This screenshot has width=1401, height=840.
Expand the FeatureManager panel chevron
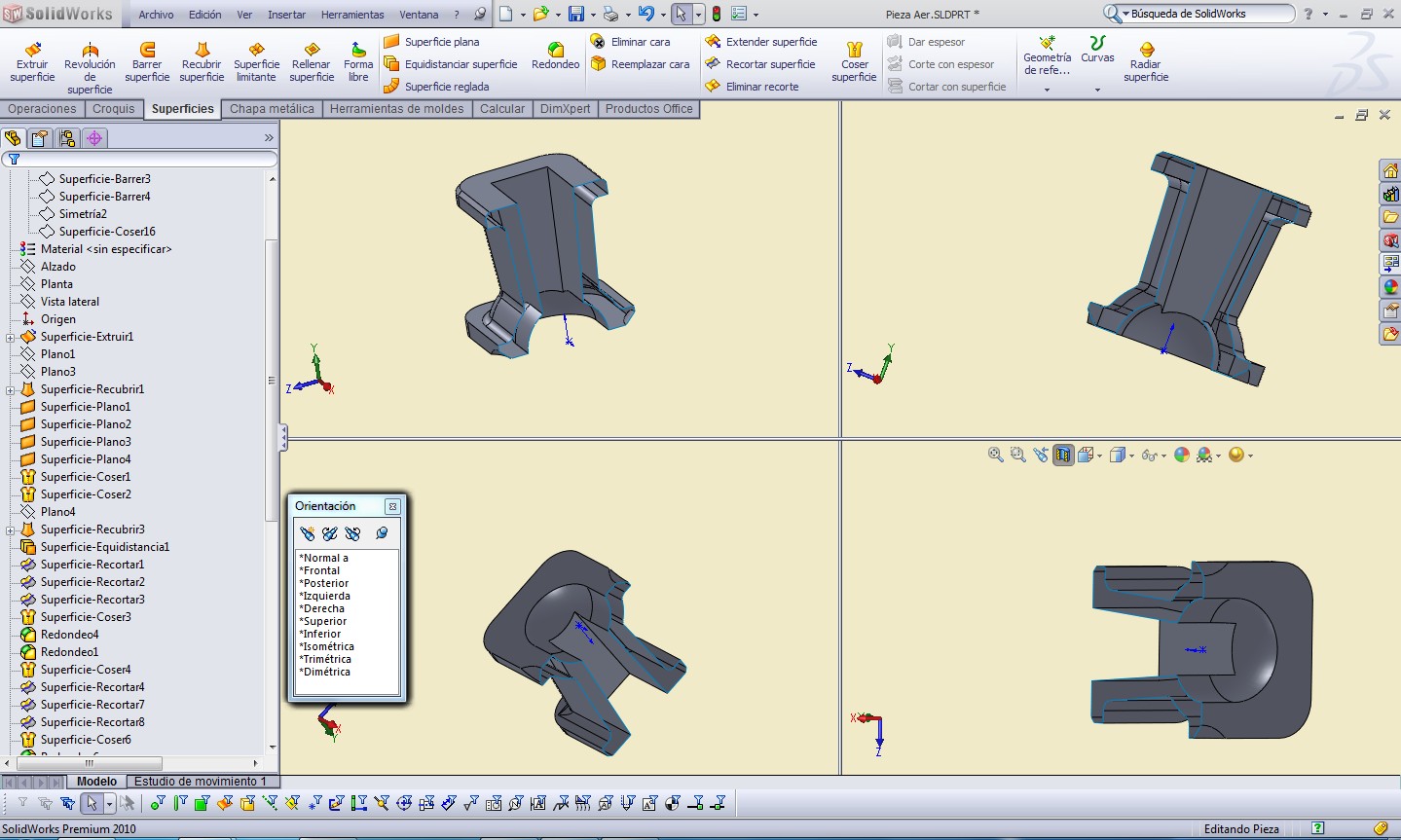point(269,138)
